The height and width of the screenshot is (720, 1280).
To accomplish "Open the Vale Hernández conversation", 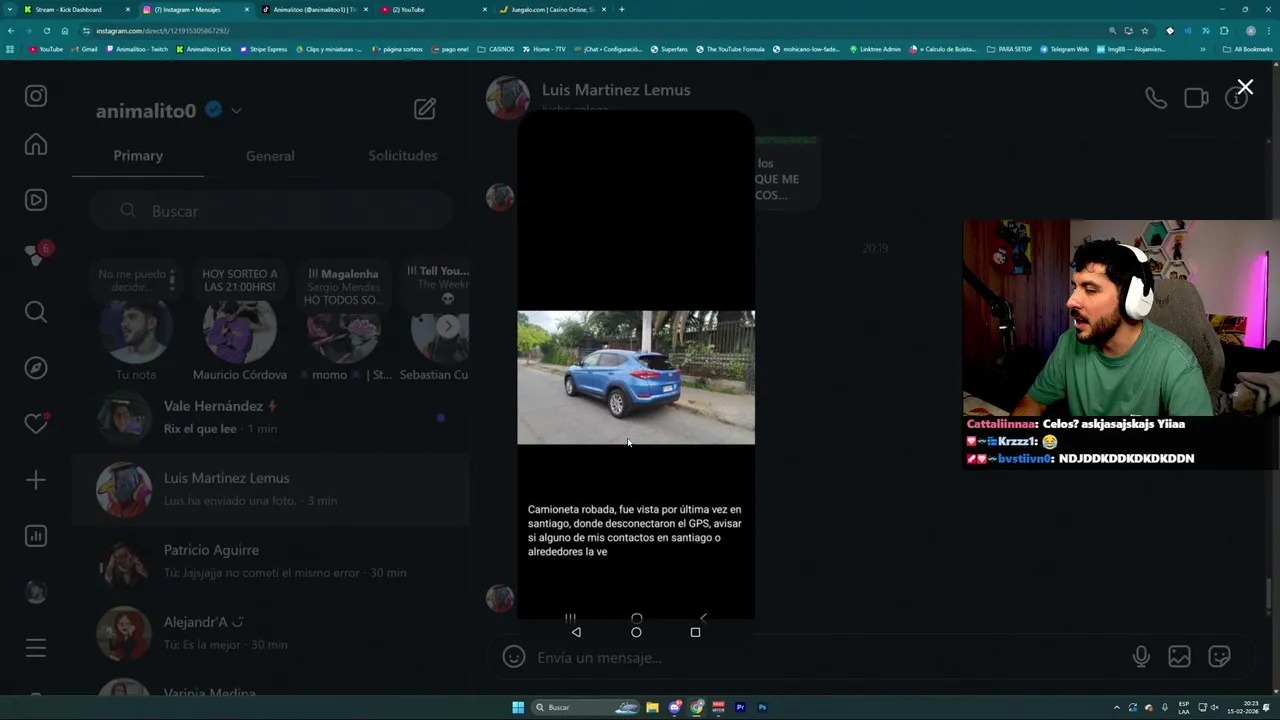I will (x=270, y=417).
